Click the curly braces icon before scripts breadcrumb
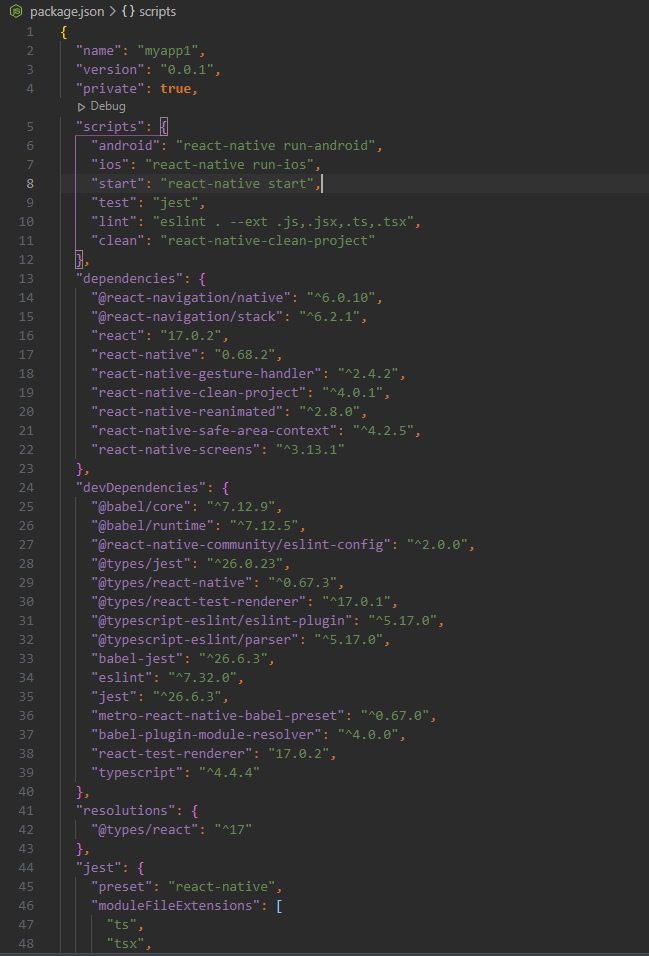 [x=128, y=12]
